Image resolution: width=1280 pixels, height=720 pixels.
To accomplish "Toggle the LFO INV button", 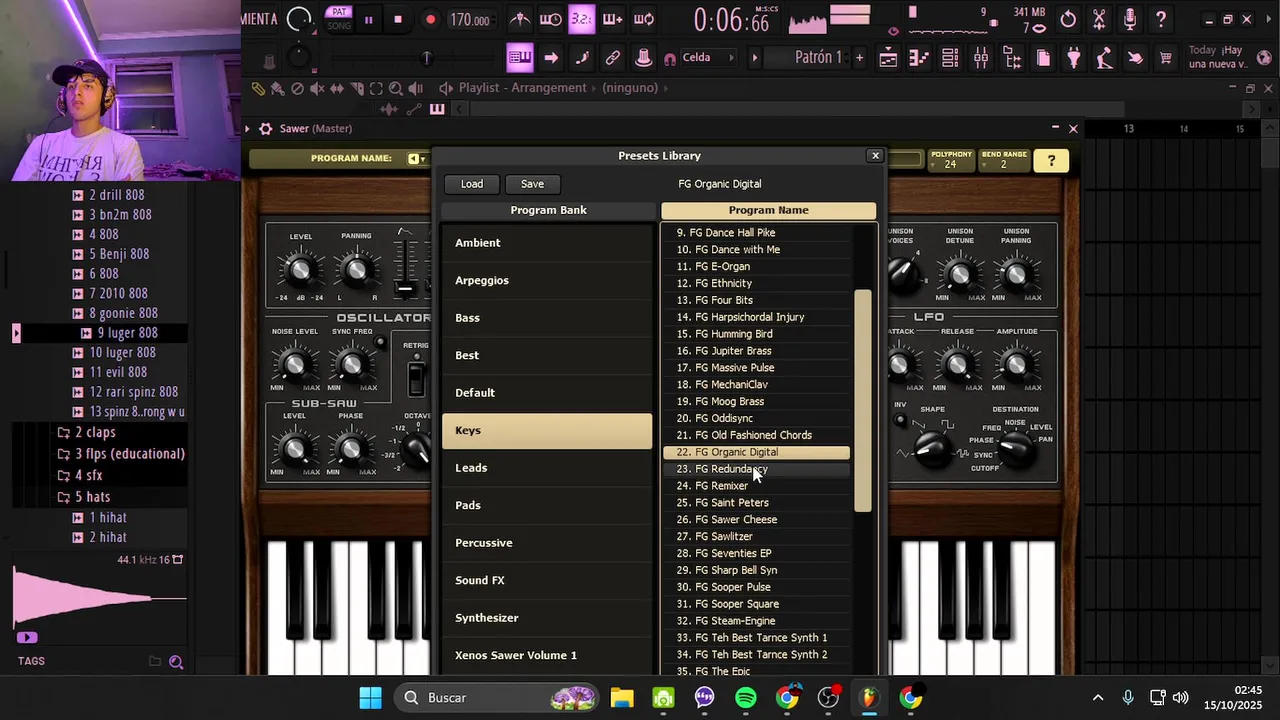I will (900, 419).
